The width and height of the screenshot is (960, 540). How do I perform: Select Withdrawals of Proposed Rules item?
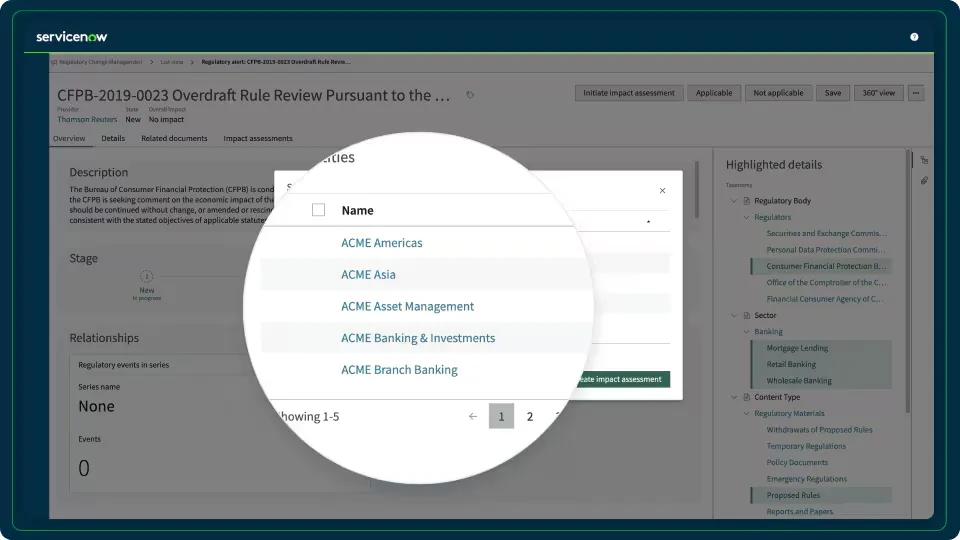tap(819, 430)
